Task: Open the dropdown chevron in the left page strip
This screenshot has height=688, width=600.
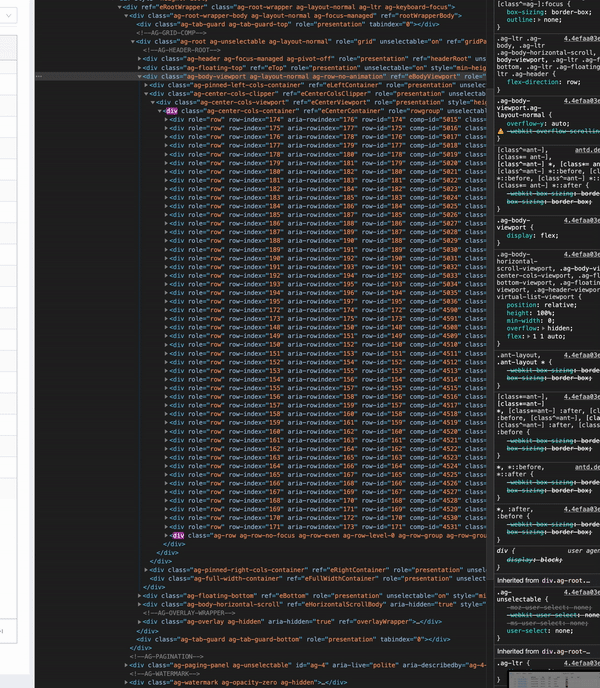Action: (x=8, y=15)
